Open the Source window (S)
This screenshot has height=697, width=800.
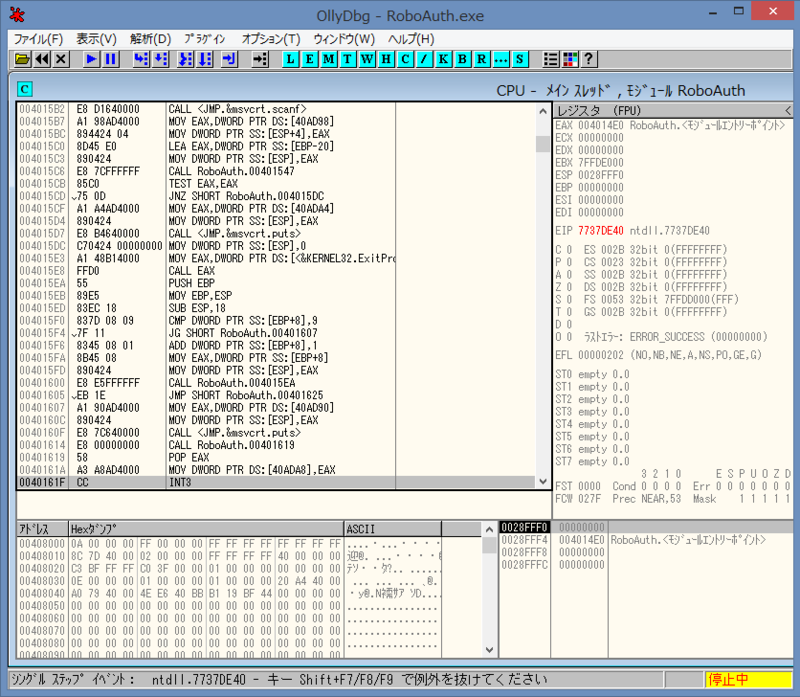[x=520, y=59]
